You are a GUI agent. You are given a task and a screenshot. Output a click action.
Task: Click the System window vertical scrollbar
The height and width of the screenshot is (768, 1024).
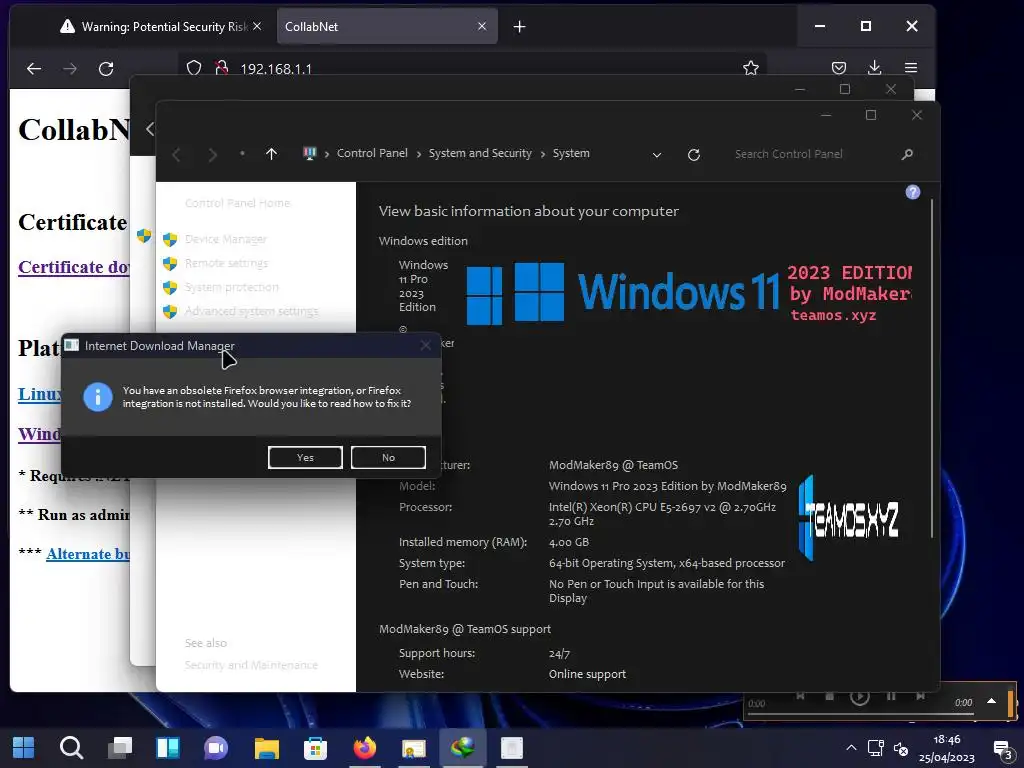[932, 369]
